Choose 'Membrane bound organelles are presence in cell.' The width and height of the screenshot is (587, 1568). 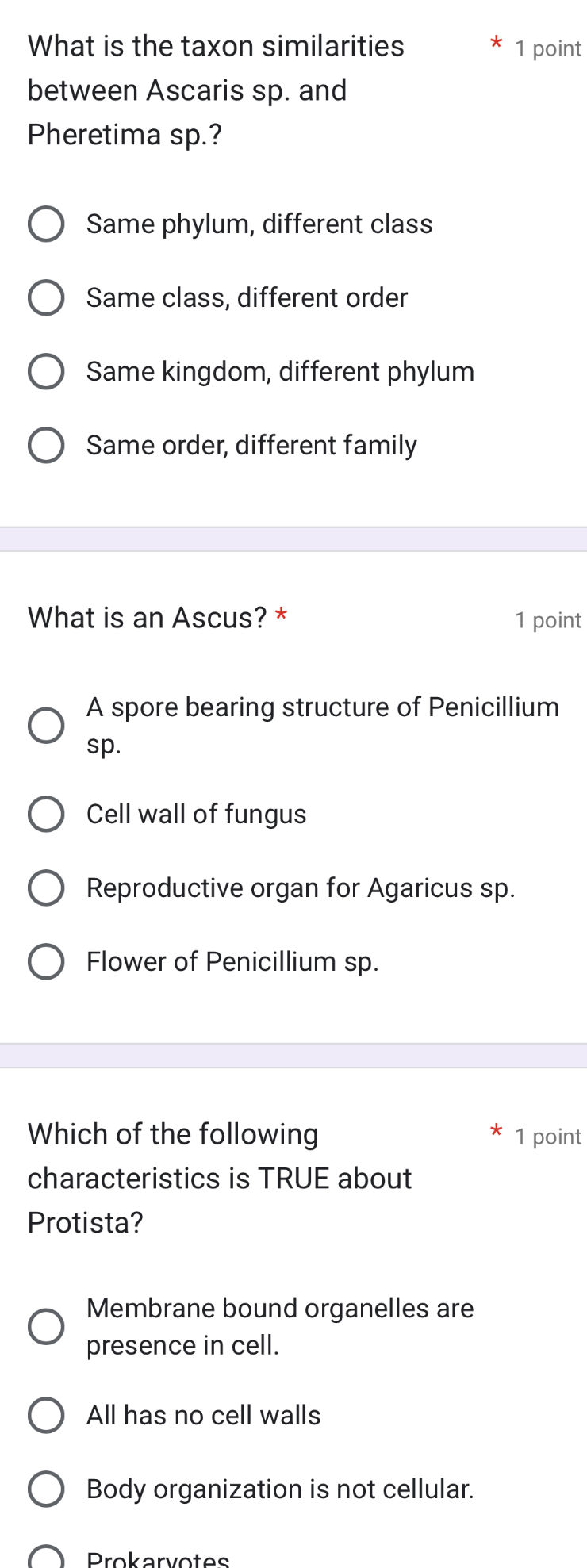tap(46, 1327)
